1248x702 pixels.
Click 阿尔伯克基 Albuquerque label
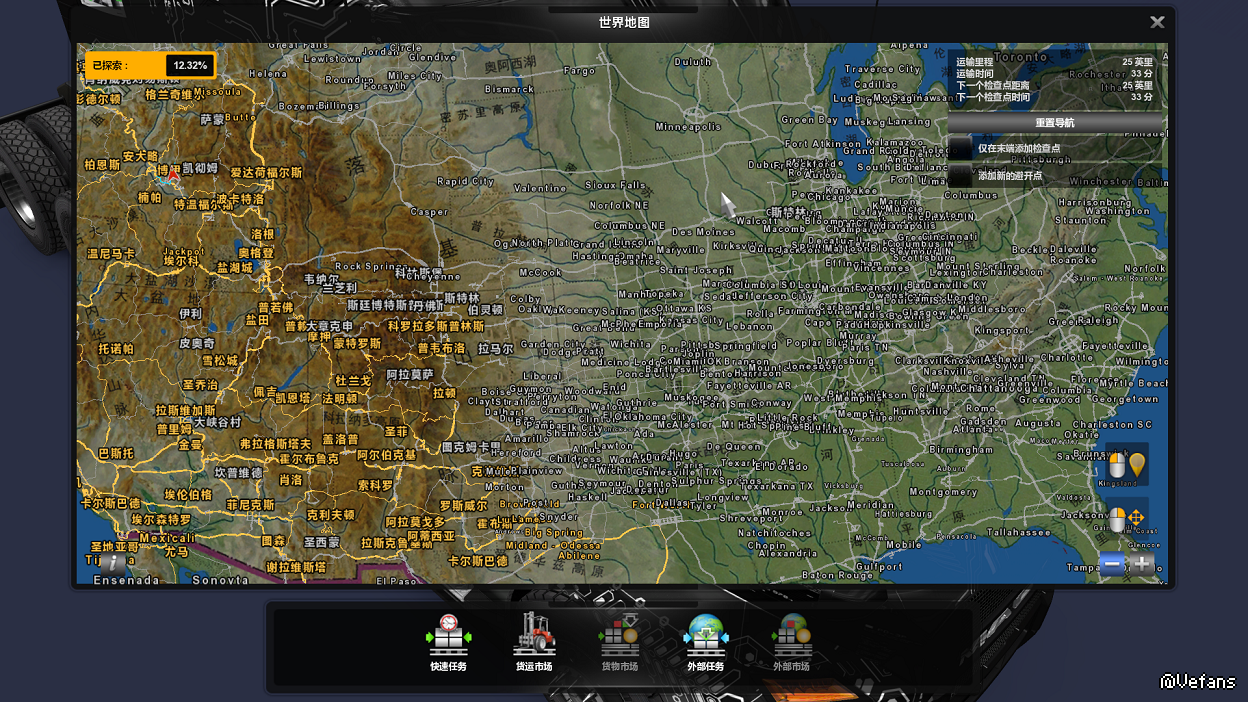(387, 455)
